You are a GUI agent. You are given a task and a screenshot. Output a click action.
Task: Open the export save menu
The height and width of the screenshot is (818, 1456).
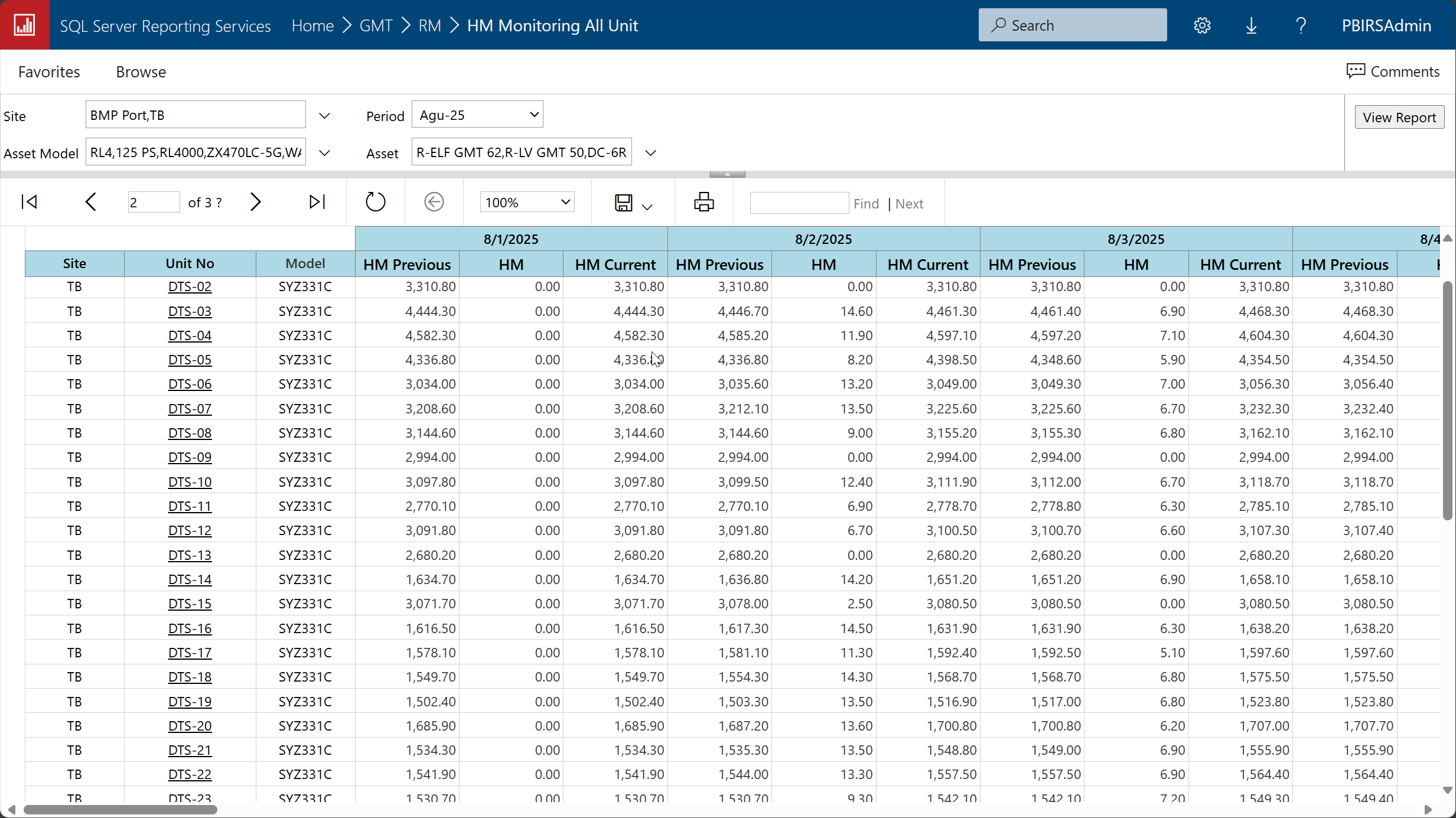coord(633,203)
